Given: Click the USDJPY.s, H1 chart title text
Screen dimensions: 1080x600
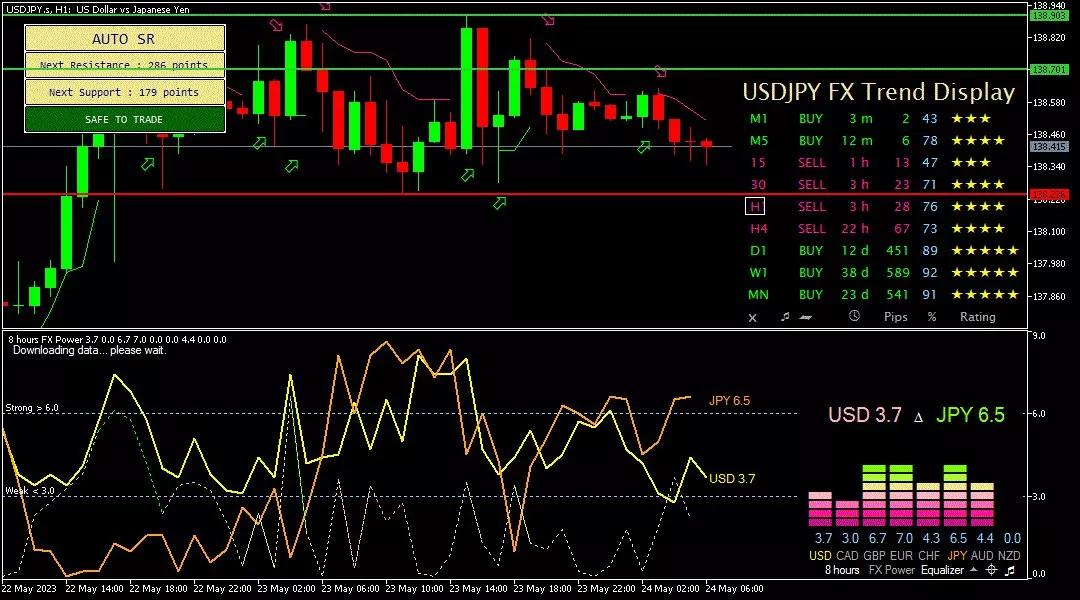Looking at the screenshot, I should point(98,10).
